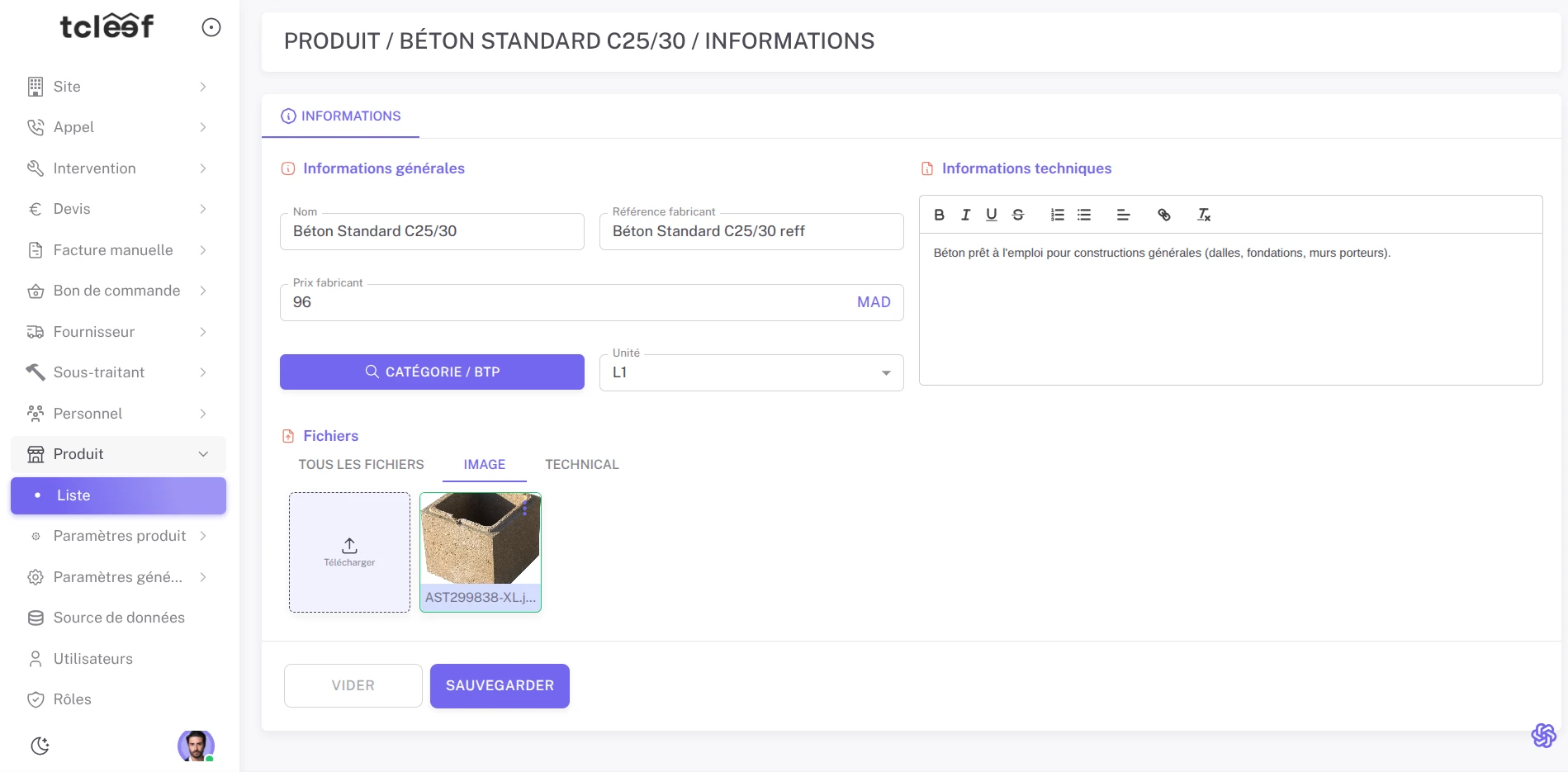The image size is (1568, 772).
Task: Open the Unité dropdown
Action: click(x=886, y=372)
